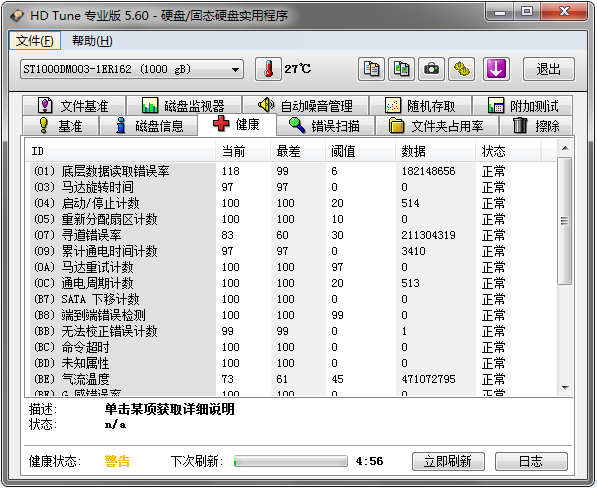
Task: Click the 退出 exit button
Action: (549, 69)
